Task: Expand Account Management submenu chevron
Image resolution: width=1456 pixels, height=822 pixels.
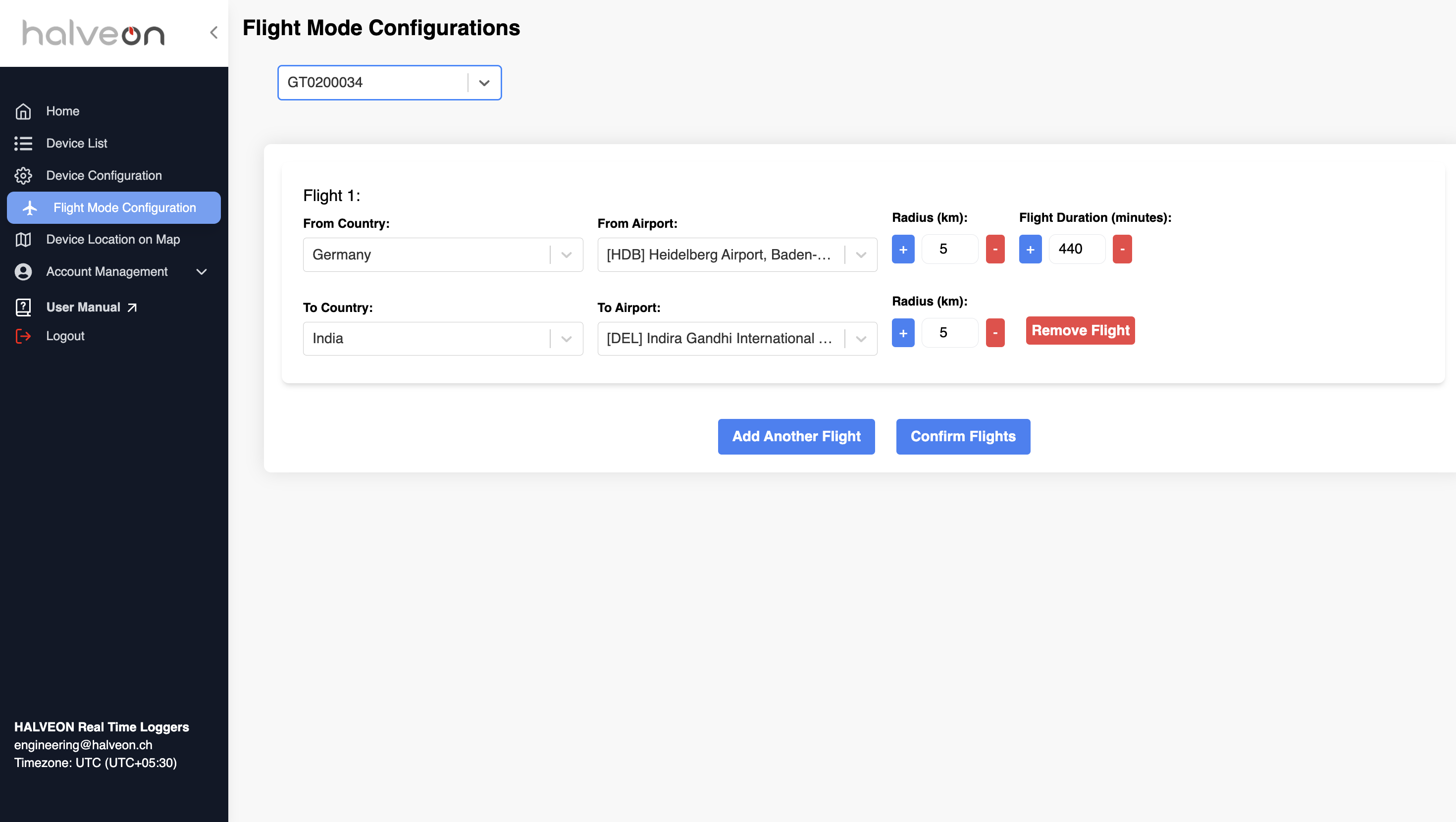Action: (x=202, y=272)
